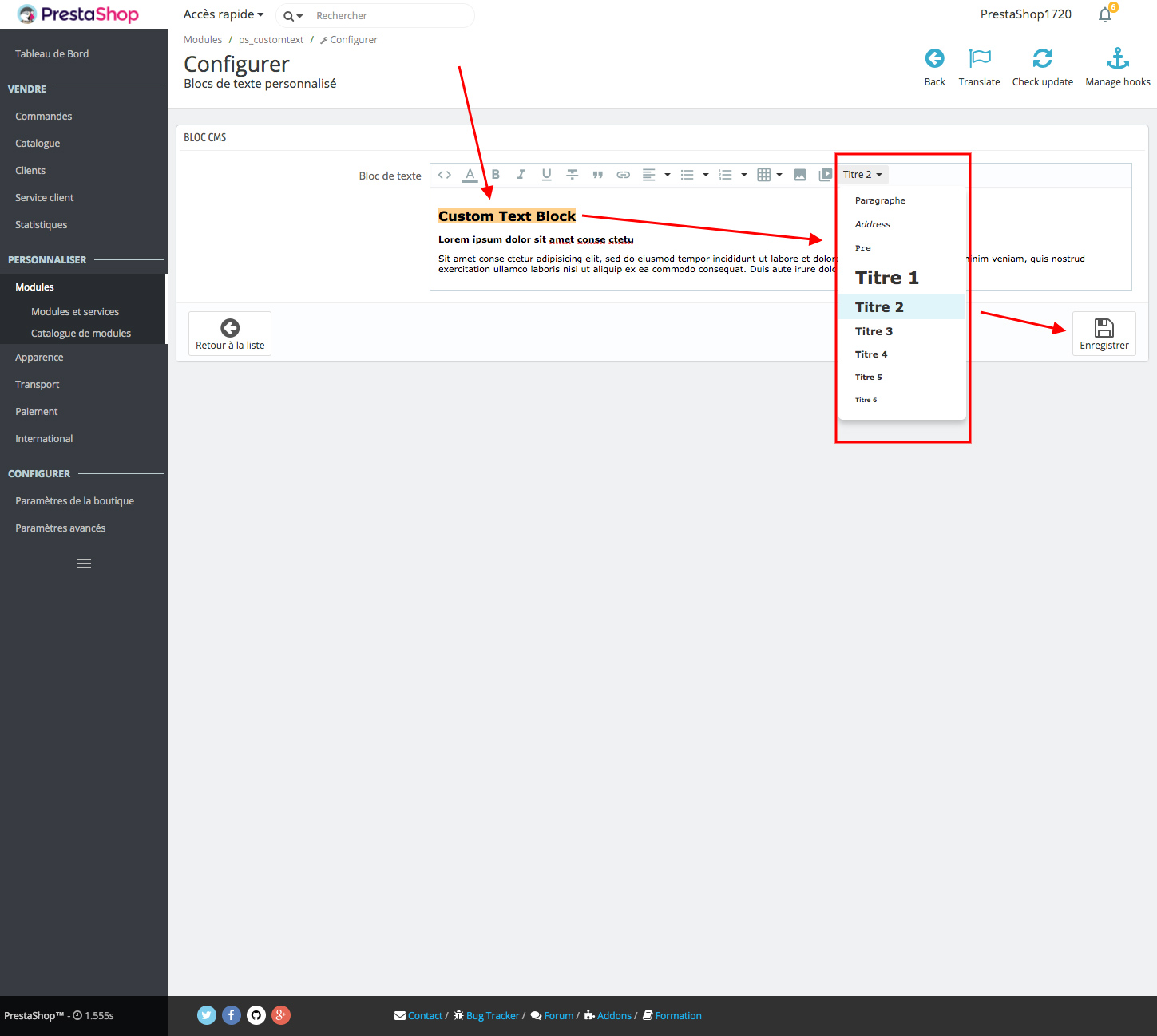The height and width of the screenshot is (1036, 1157).
Task: Open notifications bell icon
Action: 1105,14
